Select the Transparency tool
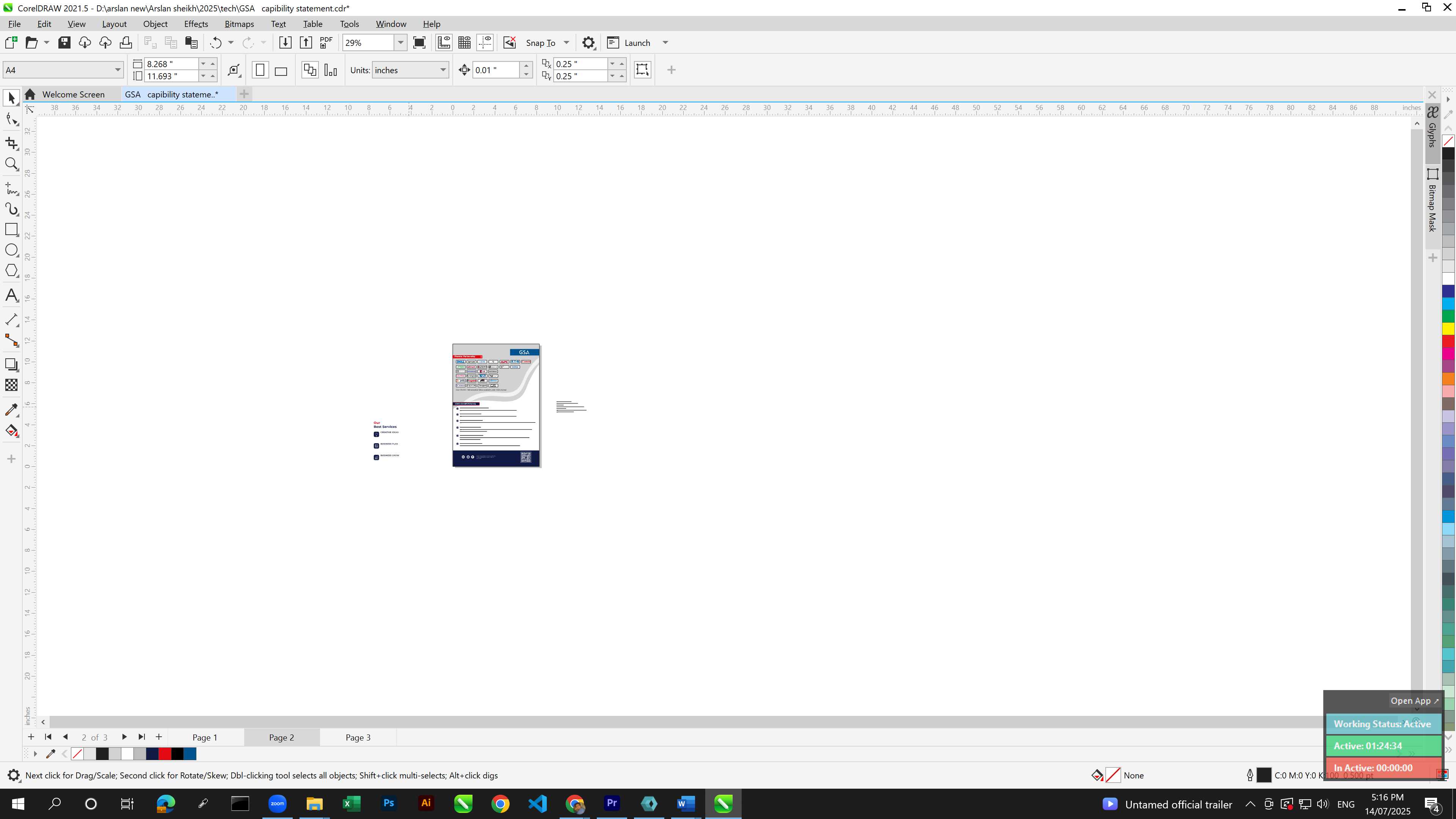Viewport: 1456px width, 819px height. [11, 385]
